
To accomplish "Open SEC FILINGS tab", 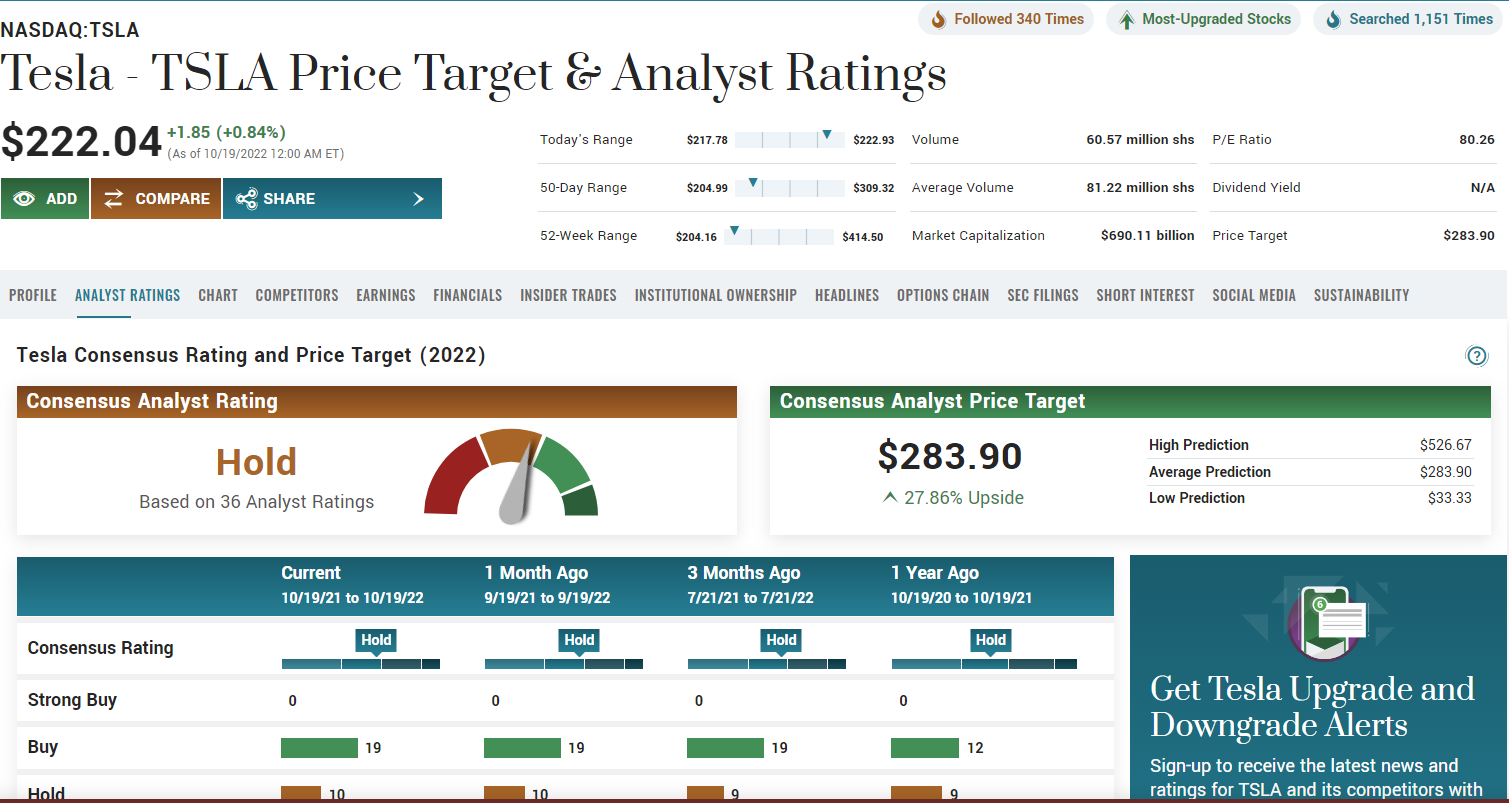I will coord(1043,295).
